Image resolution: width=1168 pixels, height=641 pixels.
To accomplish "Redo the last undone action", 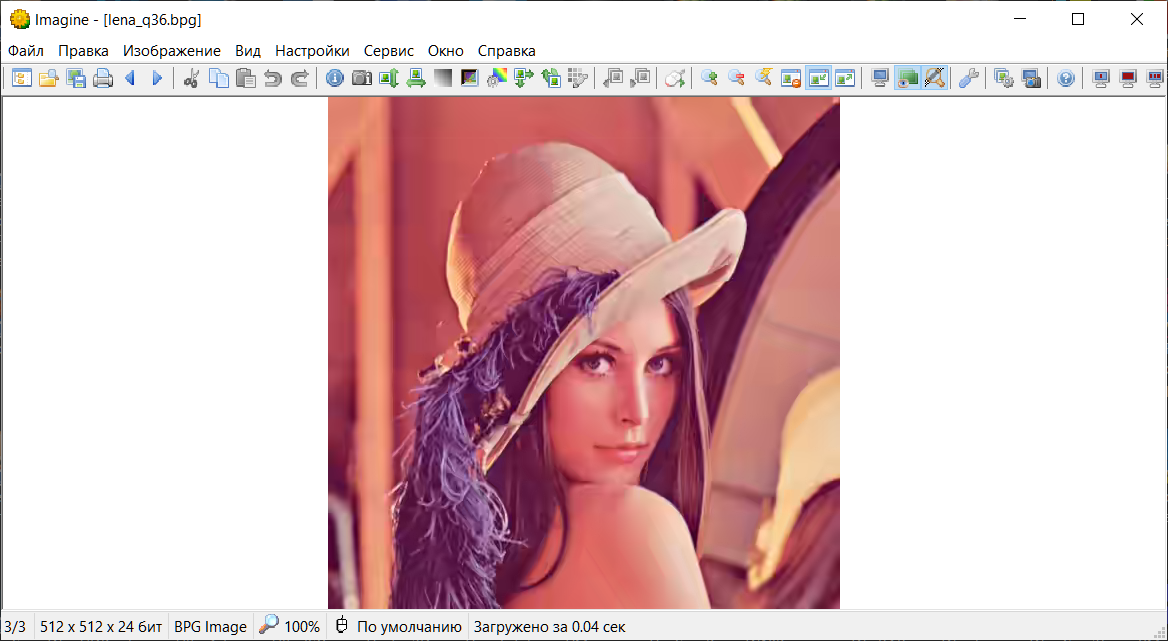I will tap(299, 77).
